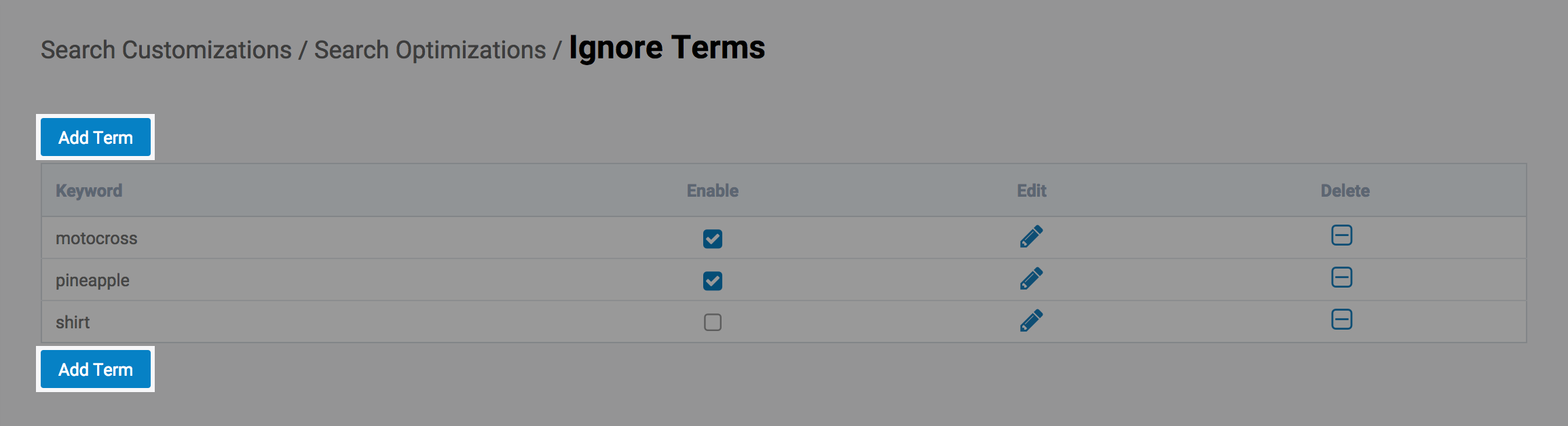Uncheck the pineapple enable checkbox
Viewport: 1568px width, 426px height.
point(713,281)
